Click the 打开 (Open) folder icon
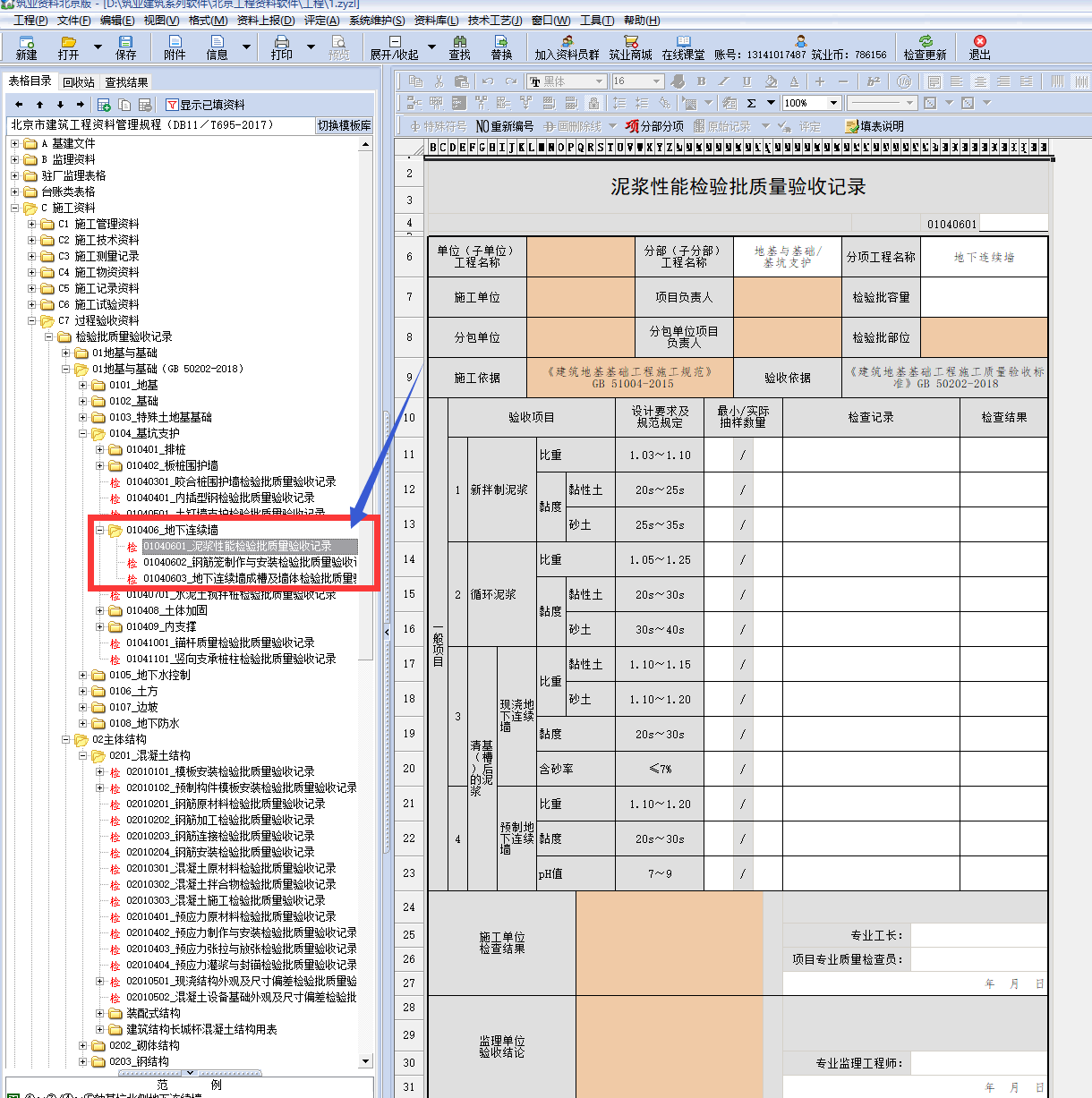 click(68, 42)
